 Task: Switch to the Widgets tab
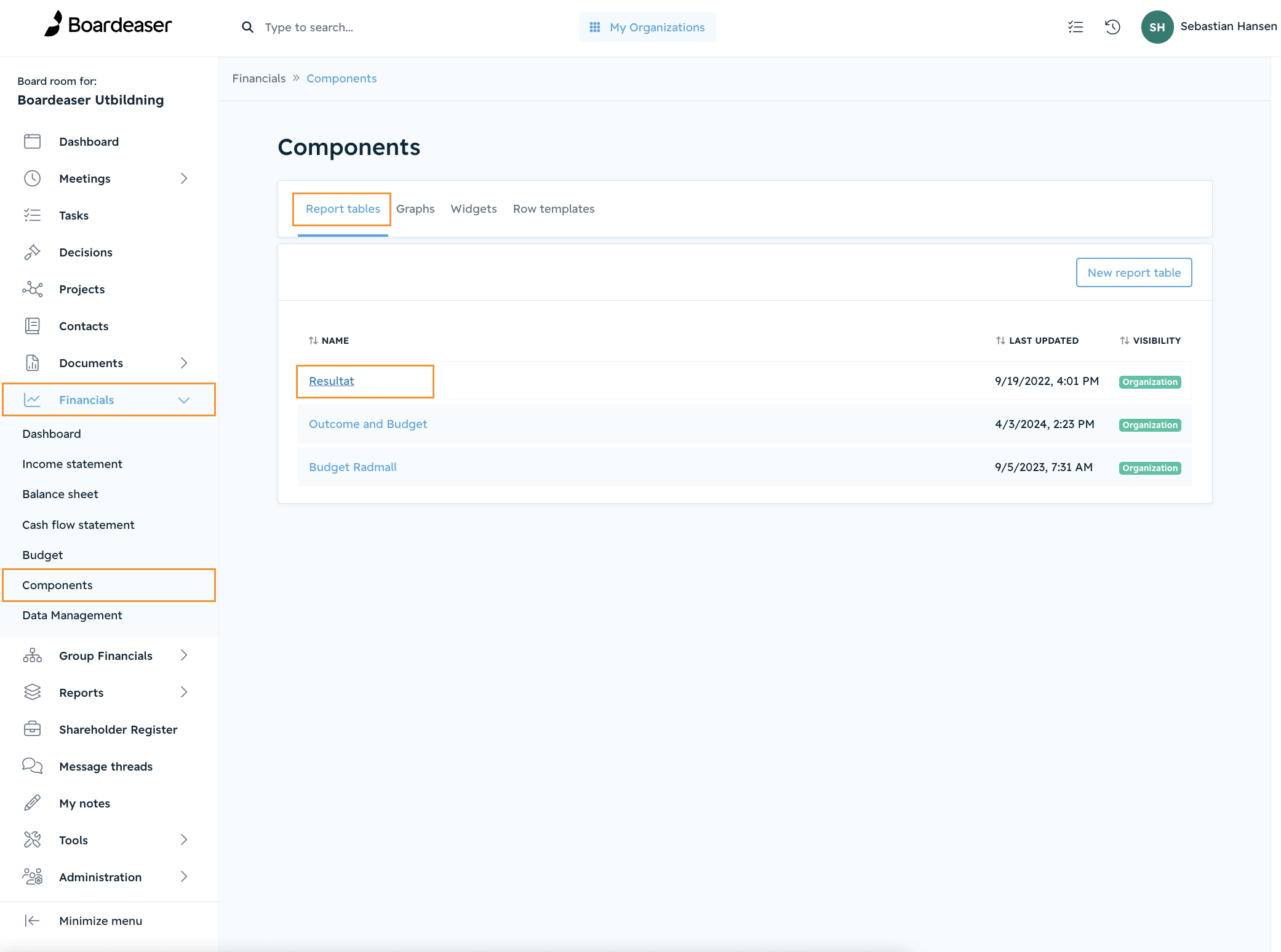(x=474, y=209)
